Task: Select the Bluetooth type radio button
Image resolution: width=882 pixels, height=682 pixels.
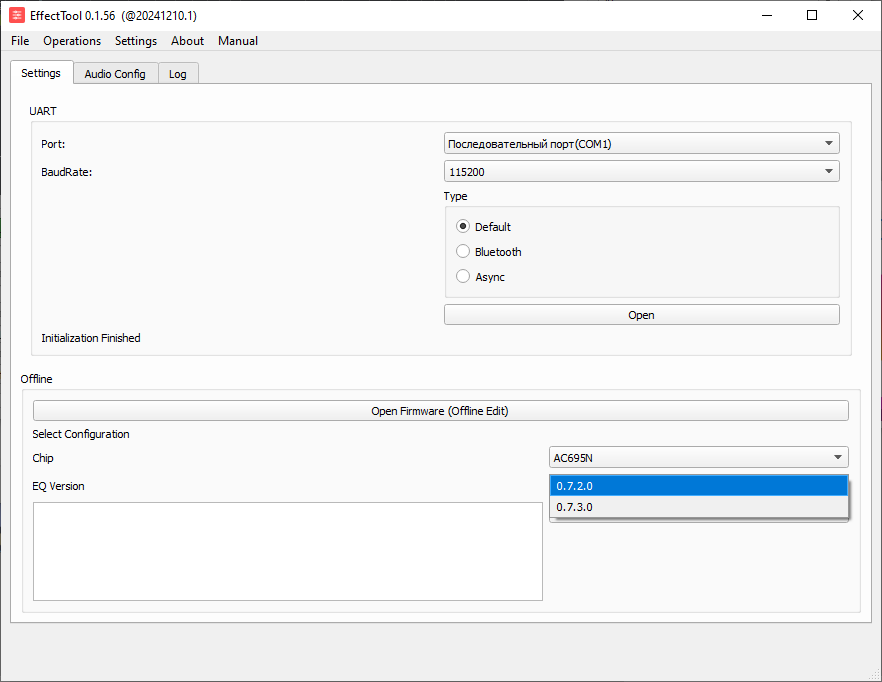Action: [x=463, y=251]
